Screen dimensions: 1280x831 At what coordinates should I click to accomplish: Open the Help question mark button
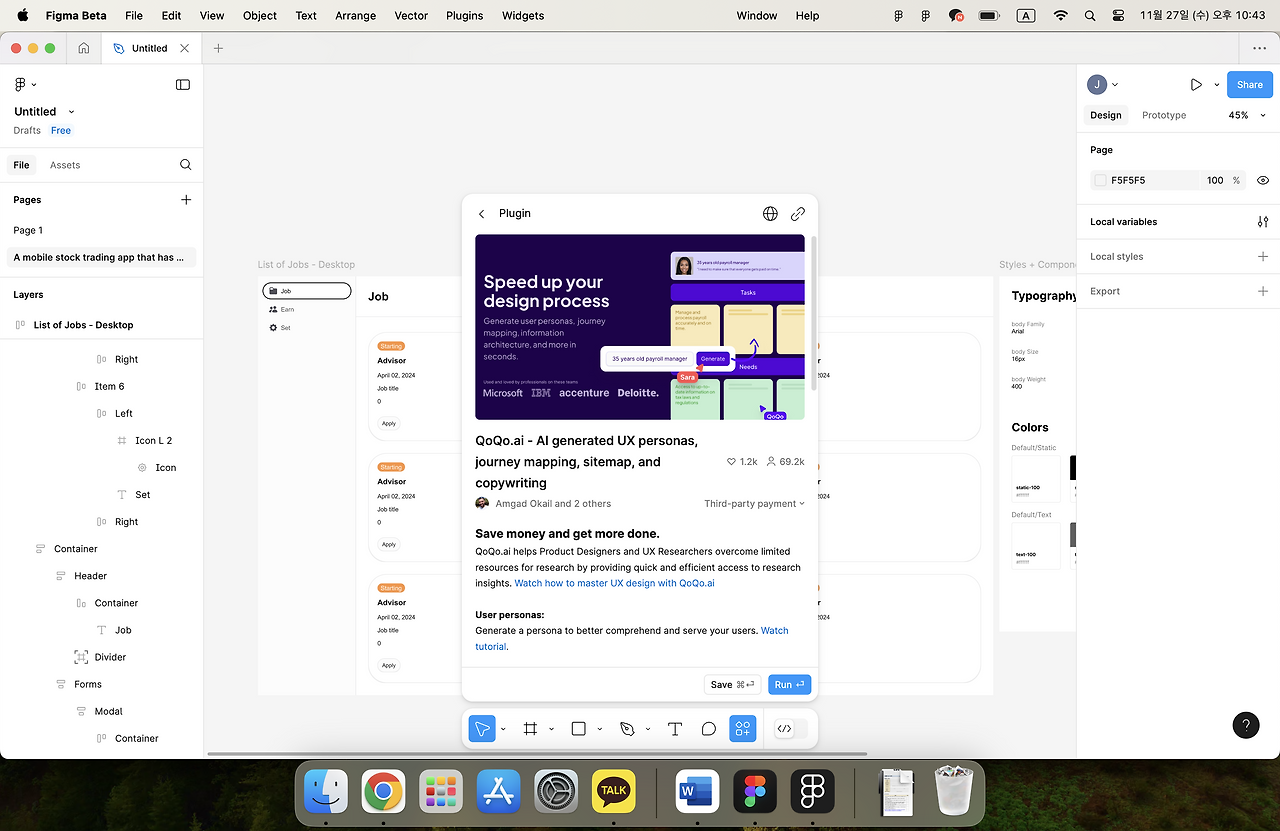(1246, 726)
